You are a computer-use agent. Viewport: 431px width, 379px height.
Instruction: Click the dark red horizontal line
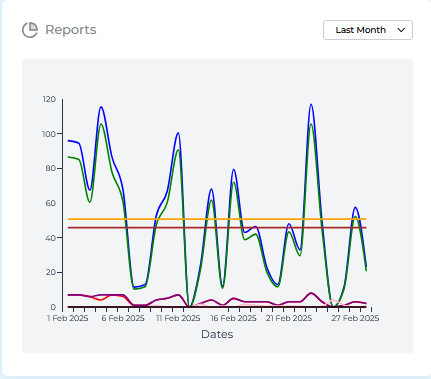[217, 228]
